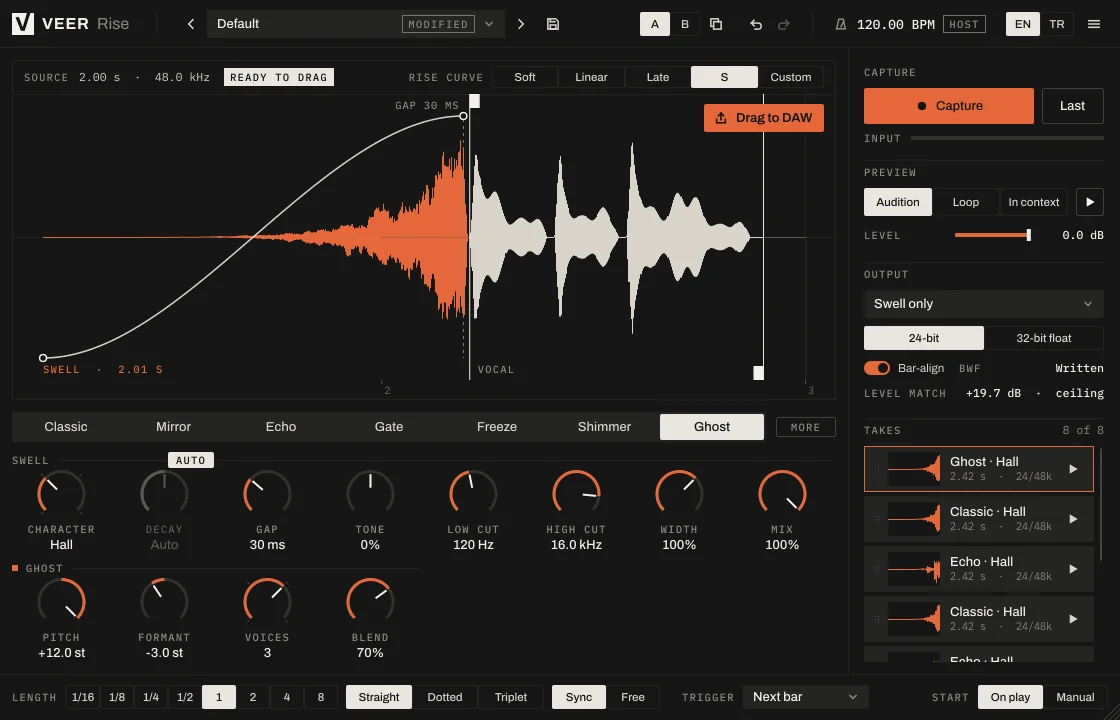This screenshot has width=1120, height=720.
Task: Save the preset with disk icon
Action: point(552,24)
